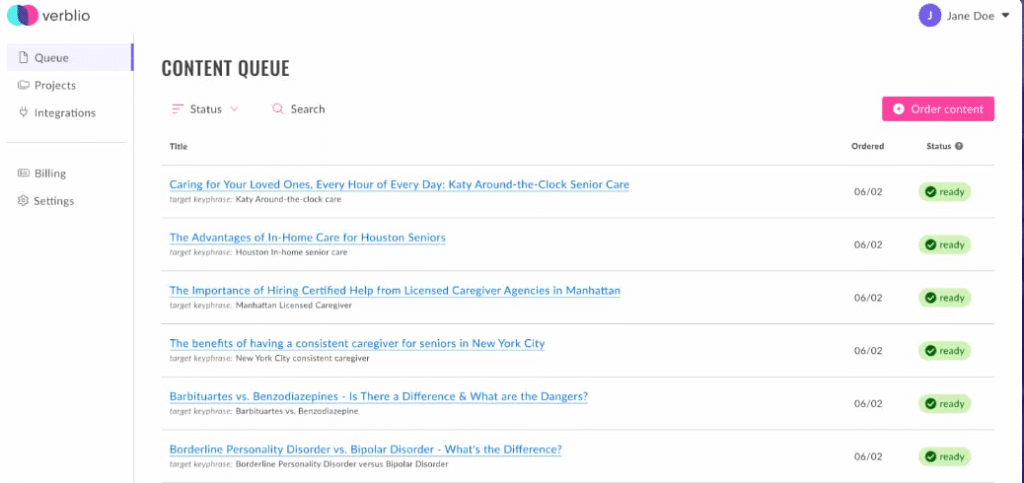
Task: Click ready check icon for Katy Around-the-Clock row
Action: (x=931, y=192)
